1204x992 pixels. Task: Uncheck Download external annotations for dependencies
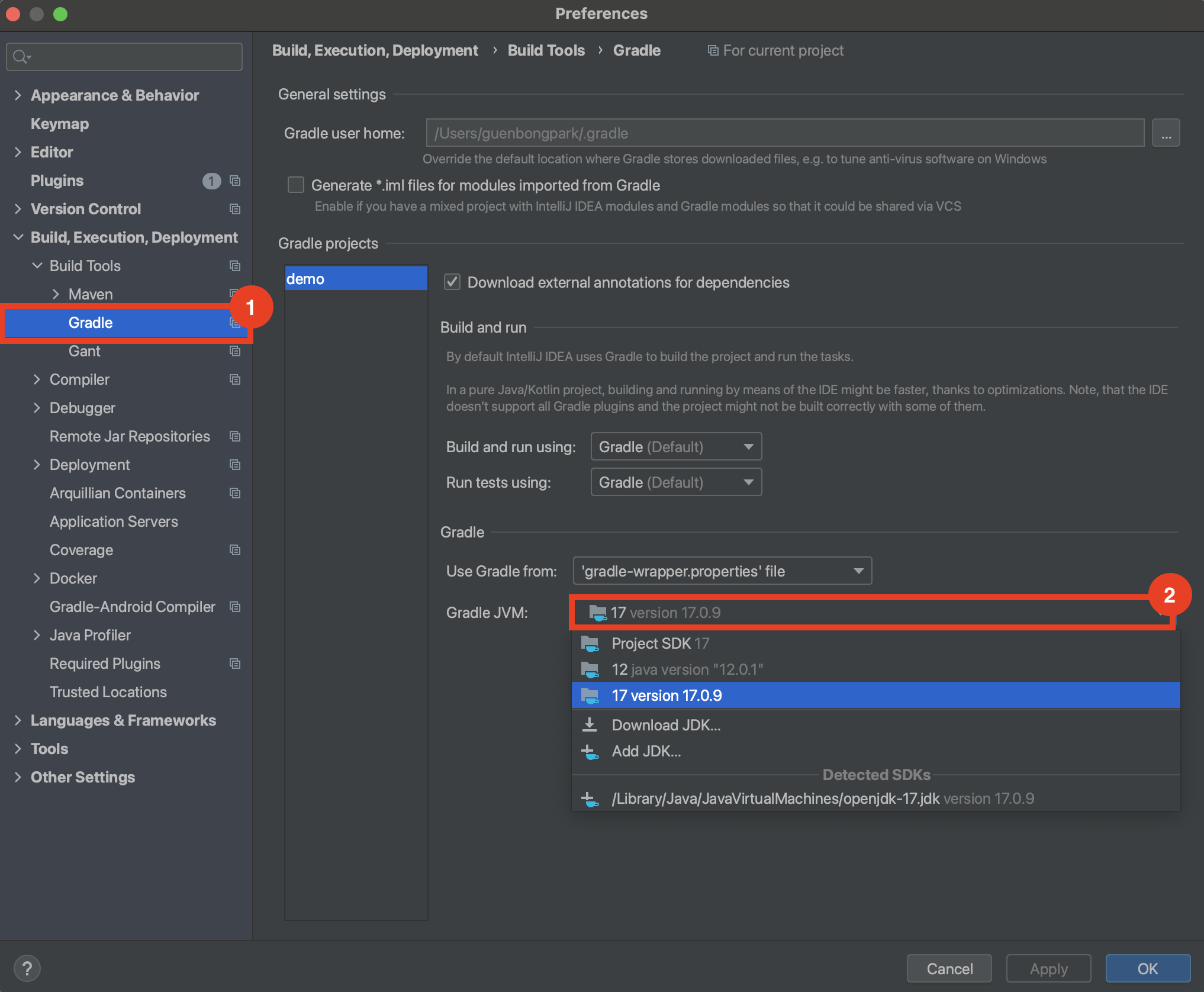[x=452, y=282]
